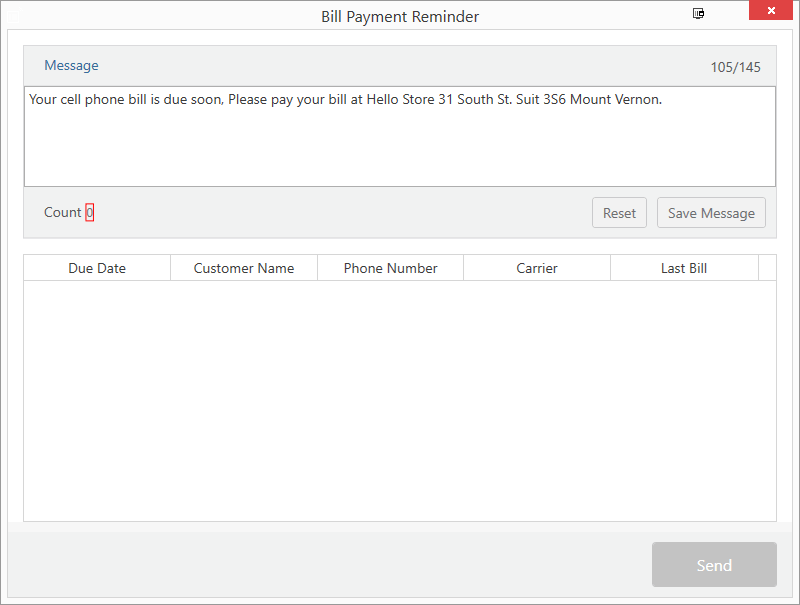Click the Customer Name column header
This screenshot has width=800, height=605.
[243, 268]
